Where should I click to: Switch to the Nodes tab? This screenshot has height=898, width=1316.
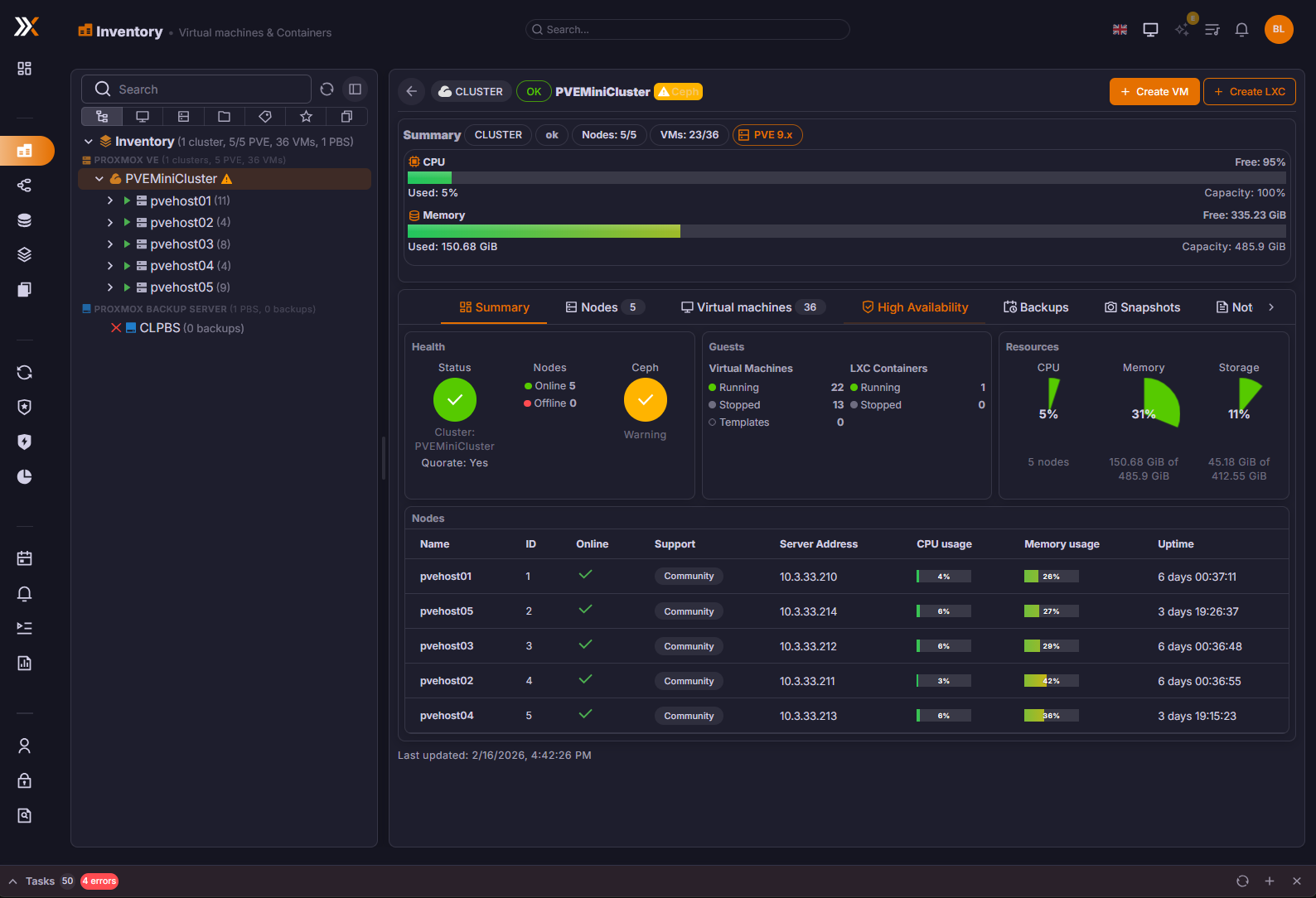point(605,307)
